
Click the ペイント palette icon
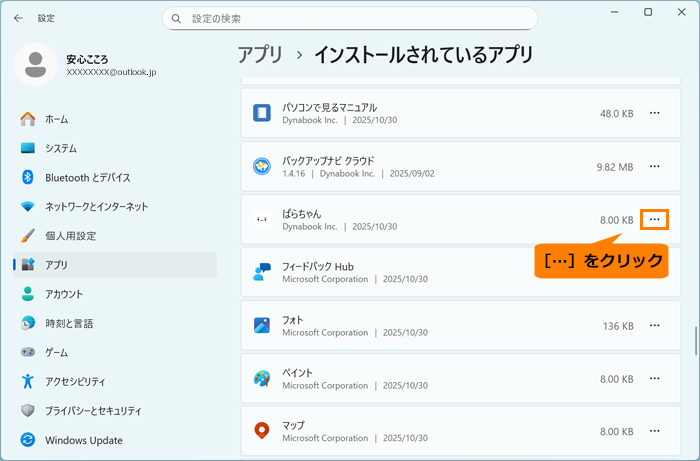[x=262, y=378]
